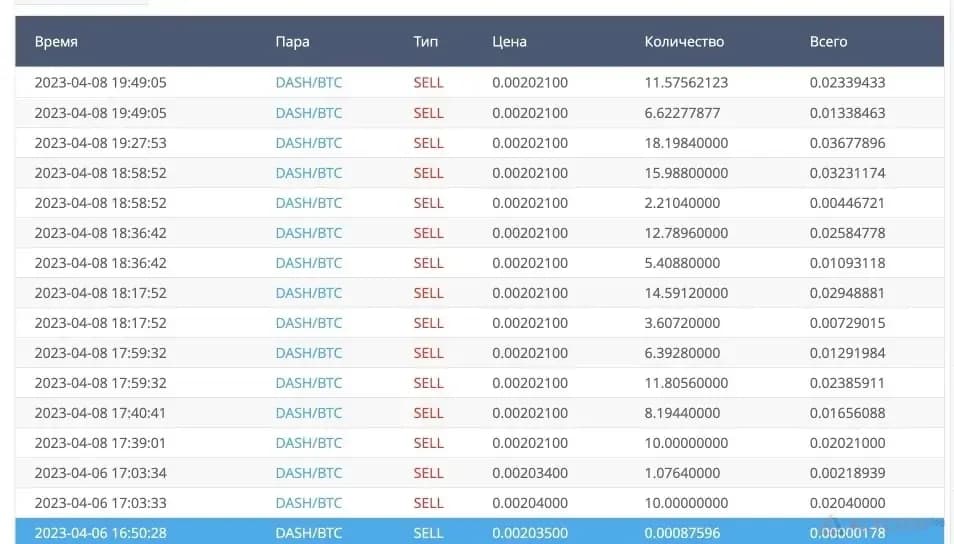Click total value 0.01093118
Image resolution: width=954 pixels, height=544 pixels.
tap(847, 263)
